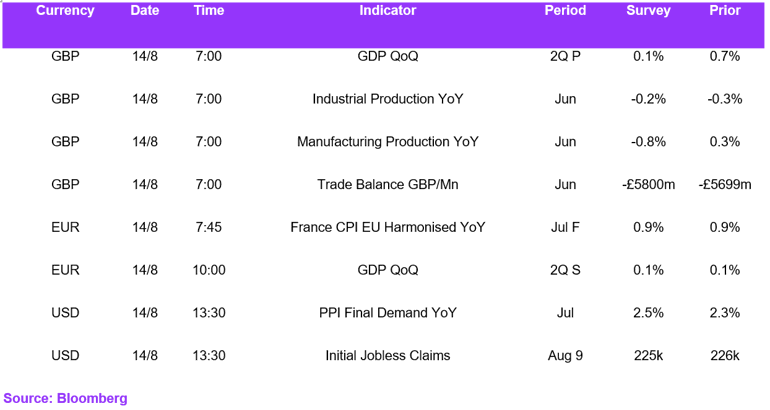Select the -£5800m survey value
Image resolution: width=770 pixels, height=410 pixels.
pos(648,184)
